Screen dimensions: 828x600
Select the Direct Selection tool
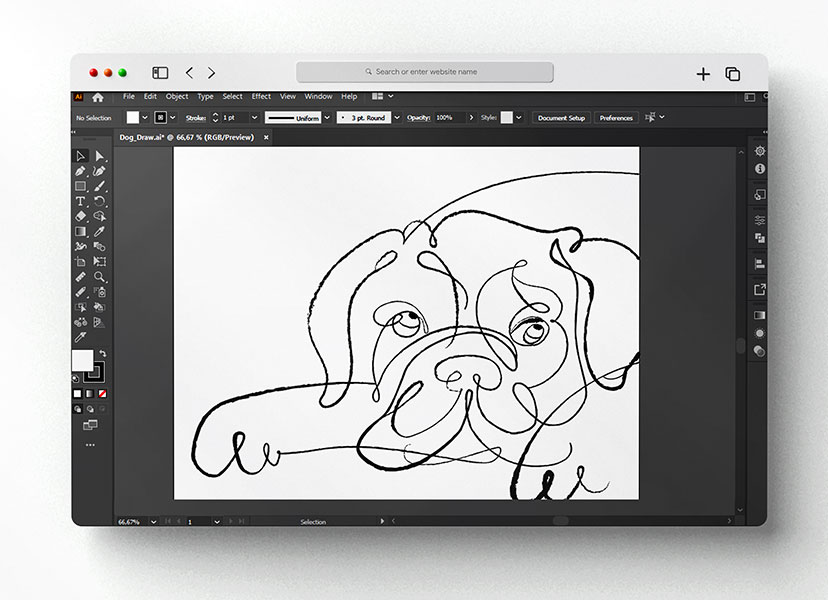coord(100,156)
